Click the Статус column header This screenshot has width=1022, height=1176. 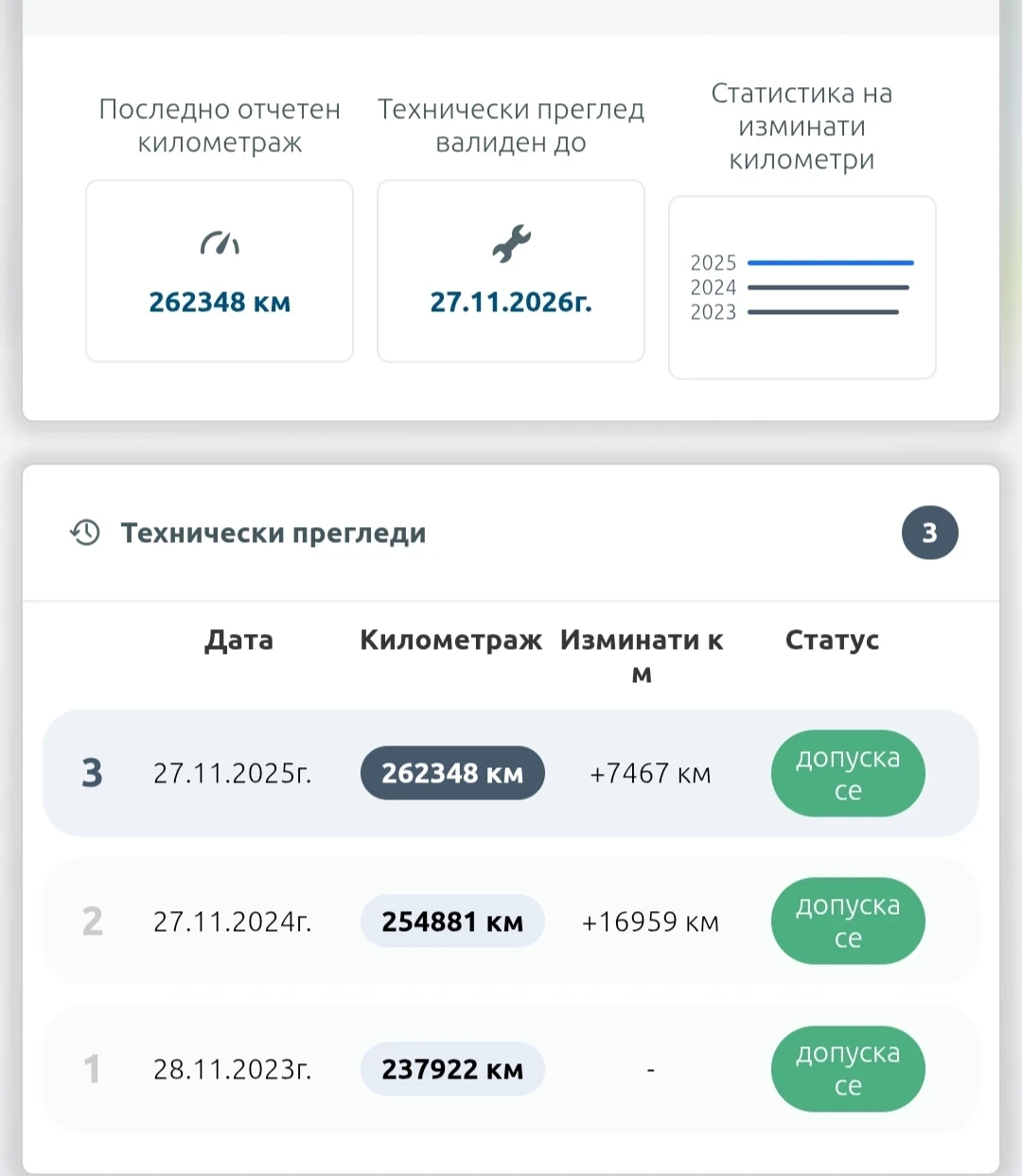(x=832, y=641)
